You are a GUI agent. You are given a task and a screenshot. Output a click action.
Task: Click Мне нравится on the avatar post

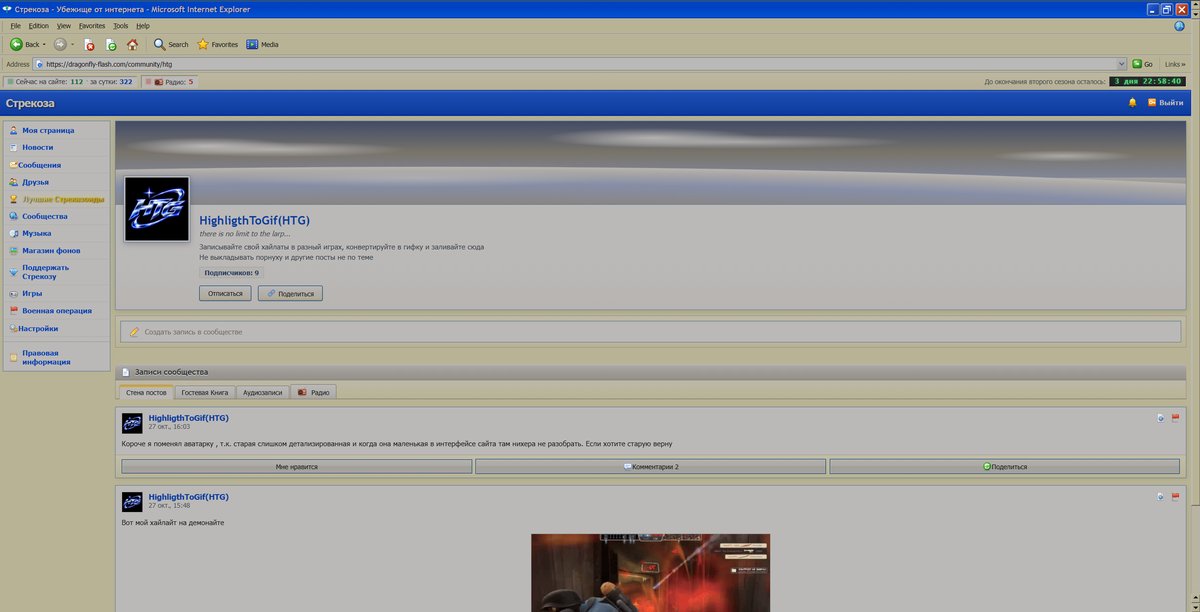pyautogui.click(x=297, y=466)
